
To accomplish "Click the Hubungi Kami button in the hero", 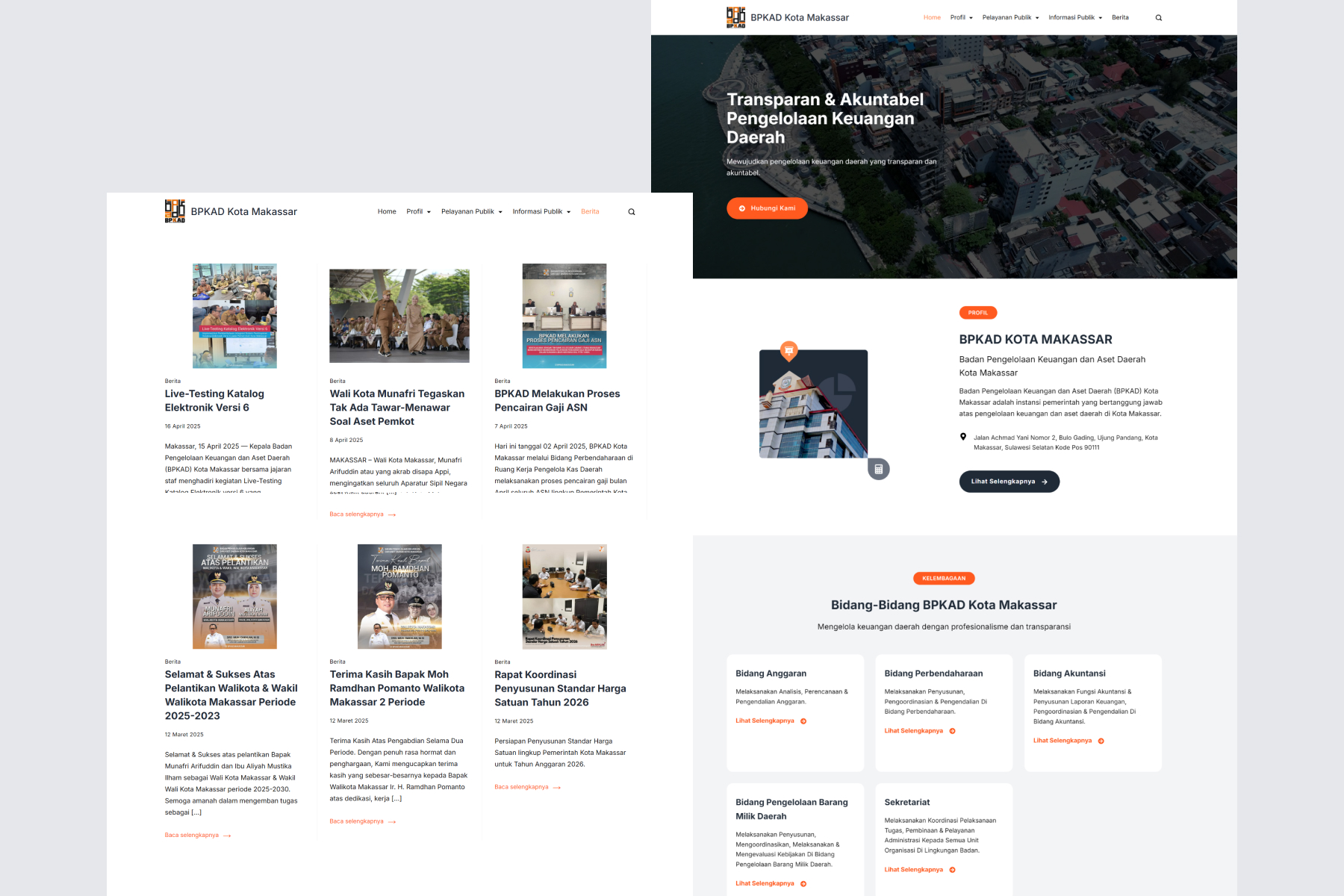I will tap(767, 208).
